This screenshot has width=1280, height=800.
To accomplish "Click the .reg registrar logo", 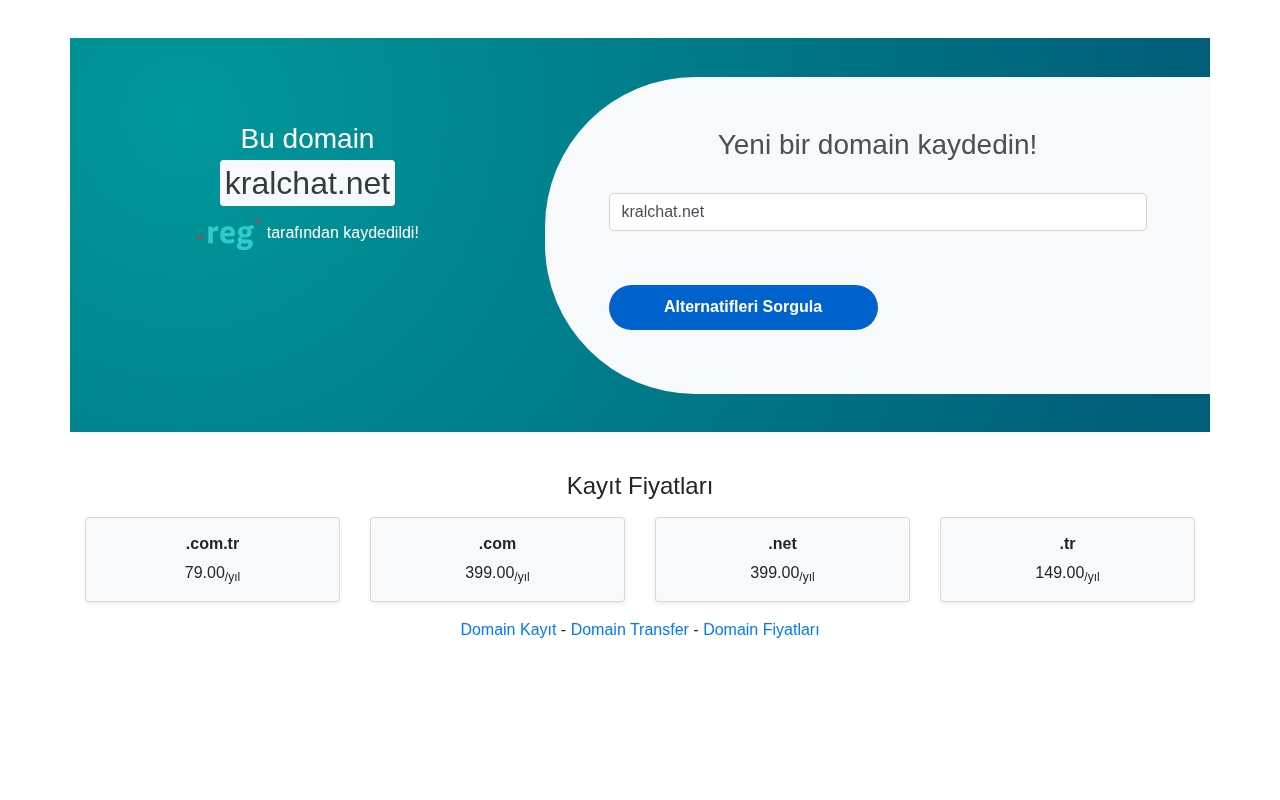I will tap(229, 232).
